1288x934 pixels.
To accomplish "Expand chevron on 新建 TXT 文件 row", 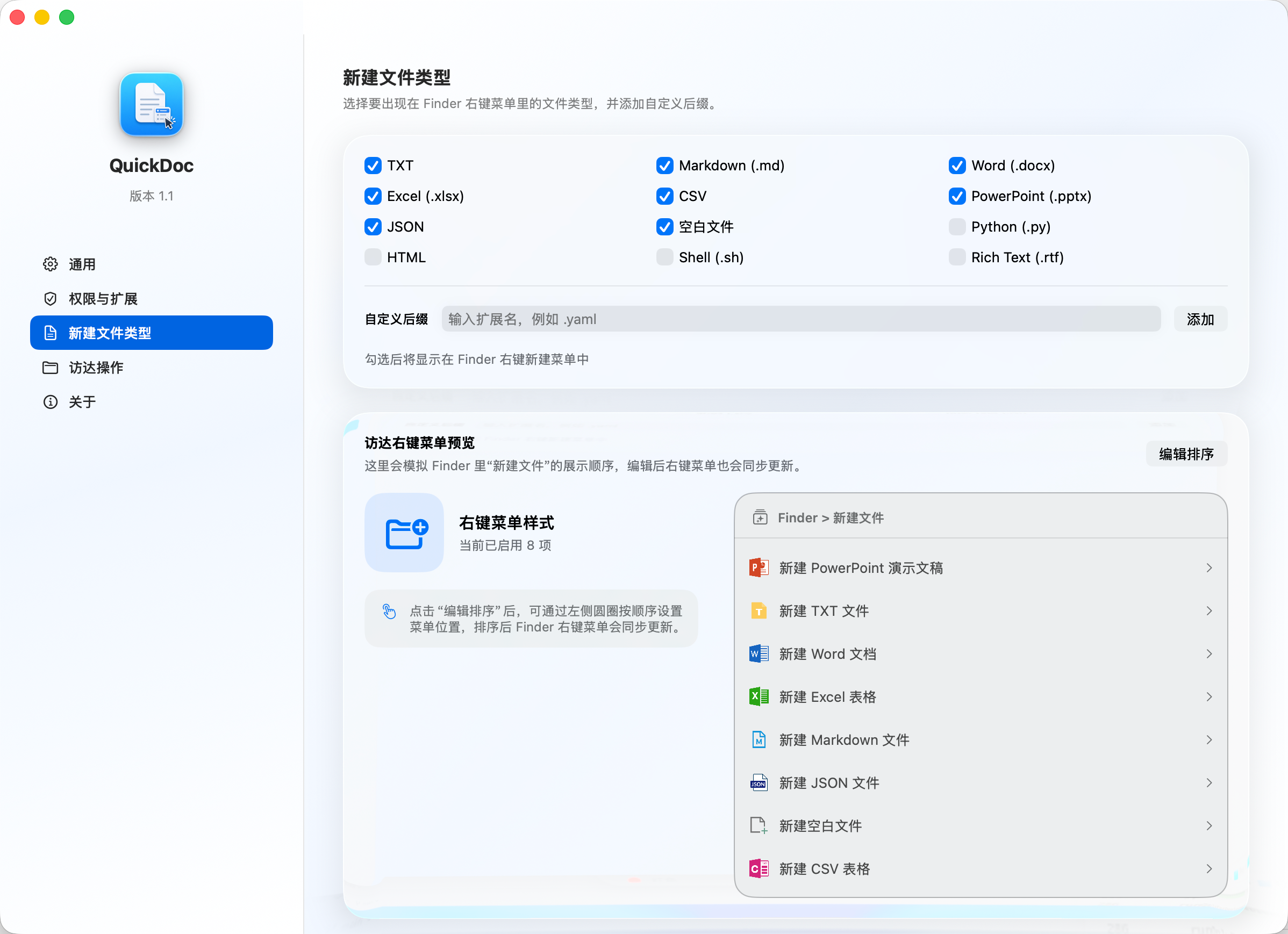I will (1210, 611).
